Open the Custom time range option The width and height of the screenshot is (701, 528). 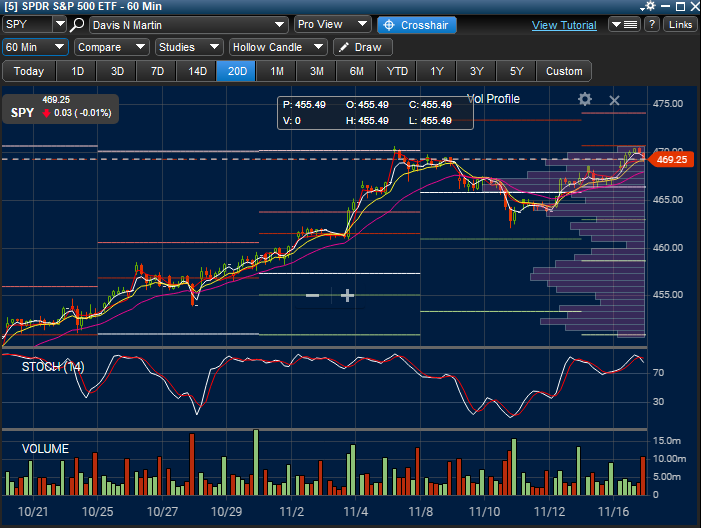pyautogui.click(x=564, y=71)
